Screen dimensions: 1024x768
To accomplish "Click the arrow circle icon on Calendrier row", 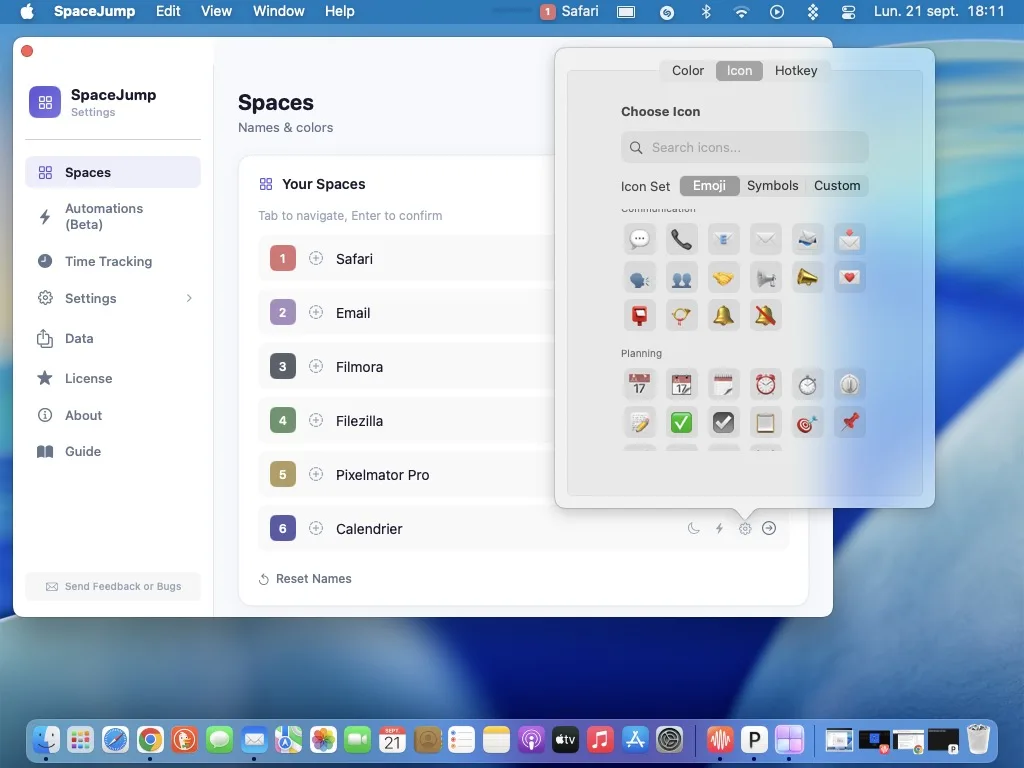I will pos(769,528).
